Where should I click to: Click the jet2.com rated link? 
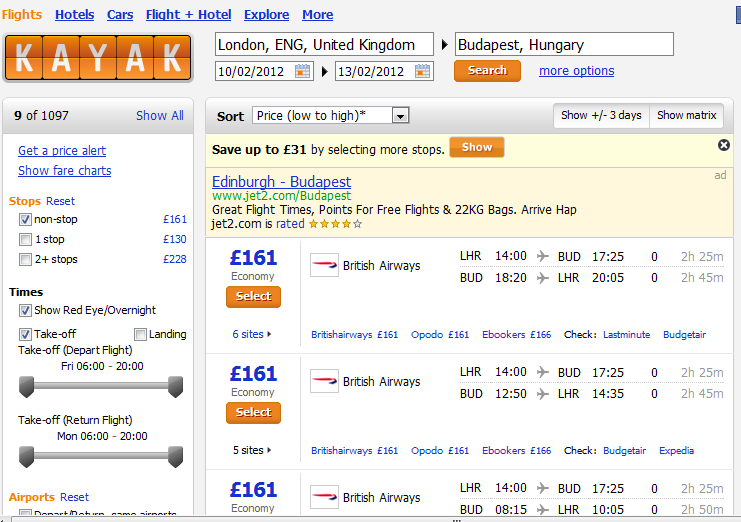click(290, 224)
